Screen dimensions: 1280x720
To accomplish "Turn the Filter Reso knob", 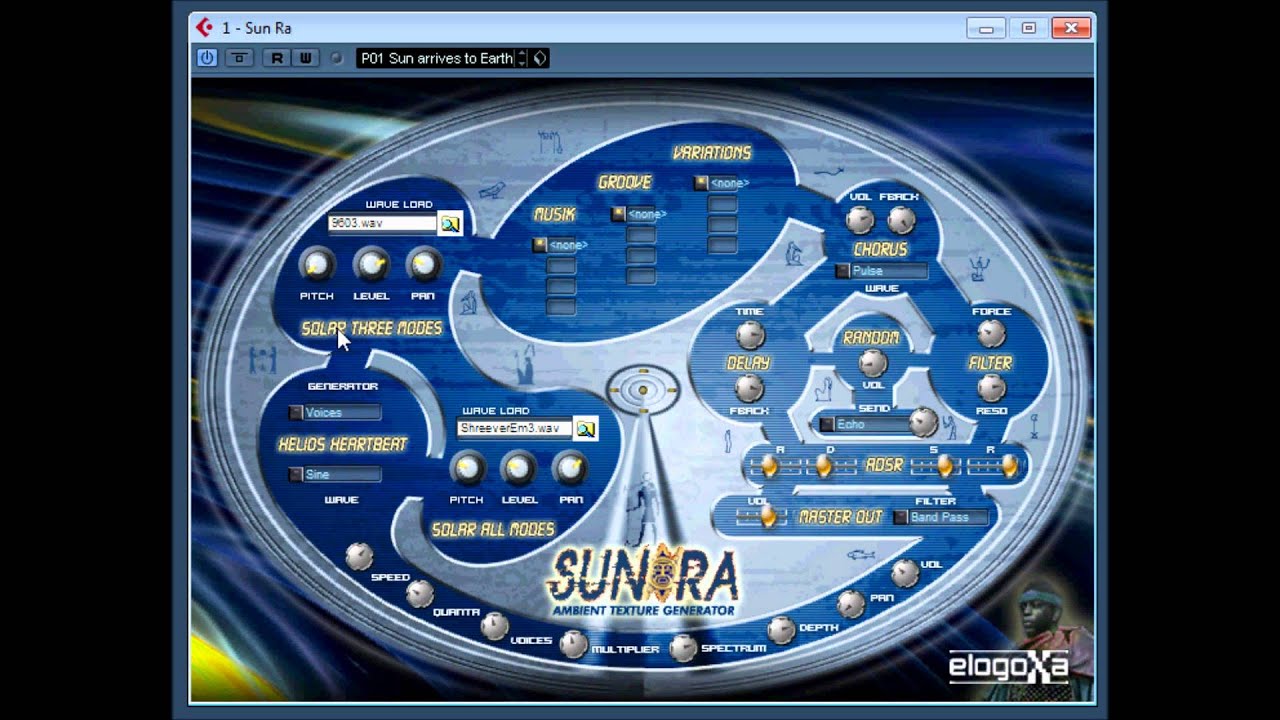I will [x=991, y=388].
